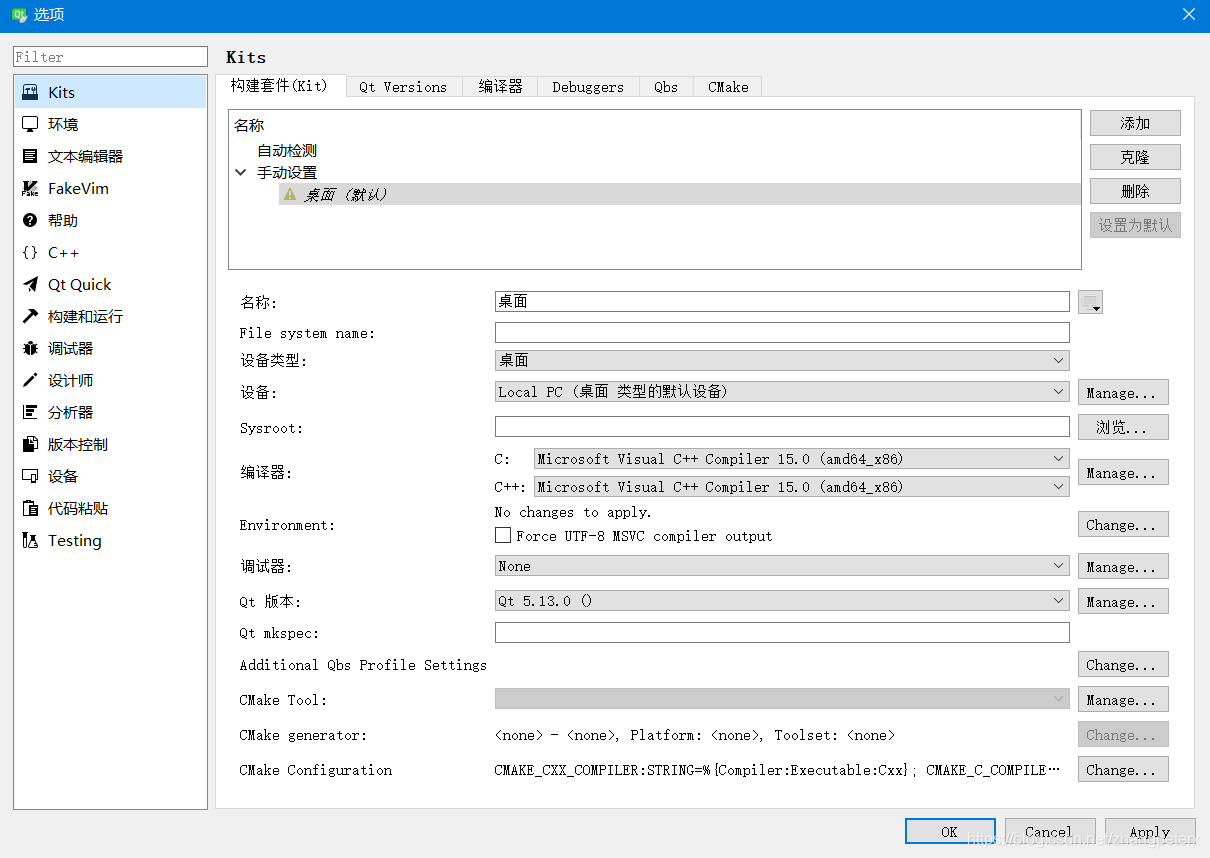Open the 设备 Local PC dropdown
The height and width of the screenshot is (858, 1210).
coord(782,392)
